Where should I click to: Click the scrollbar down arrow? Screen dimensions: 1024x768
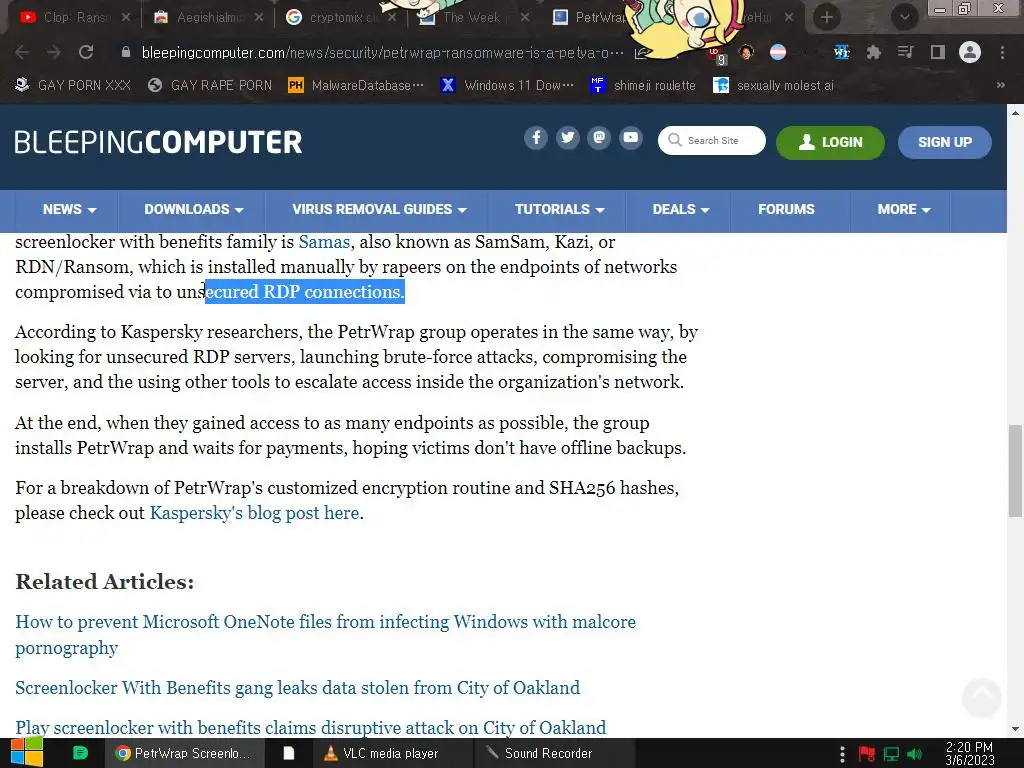pyautogui.click(x=1015, y=729)
